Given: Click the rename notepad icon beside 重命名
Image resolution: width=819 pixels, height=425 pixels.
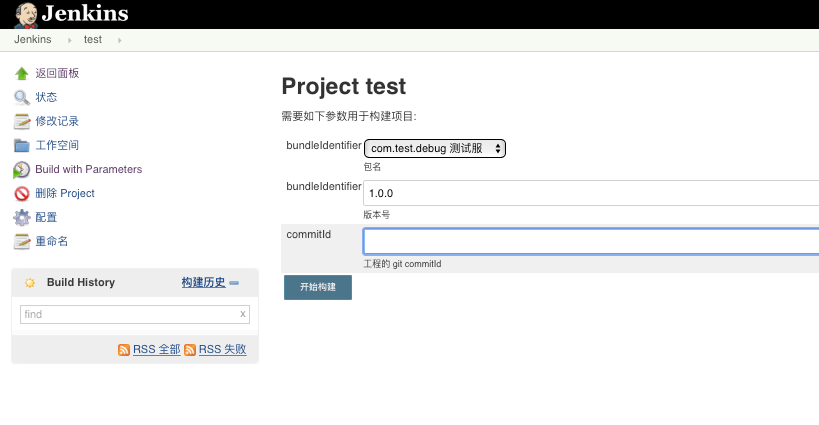Looking at the screenshot, I should [x=21, y=242].
